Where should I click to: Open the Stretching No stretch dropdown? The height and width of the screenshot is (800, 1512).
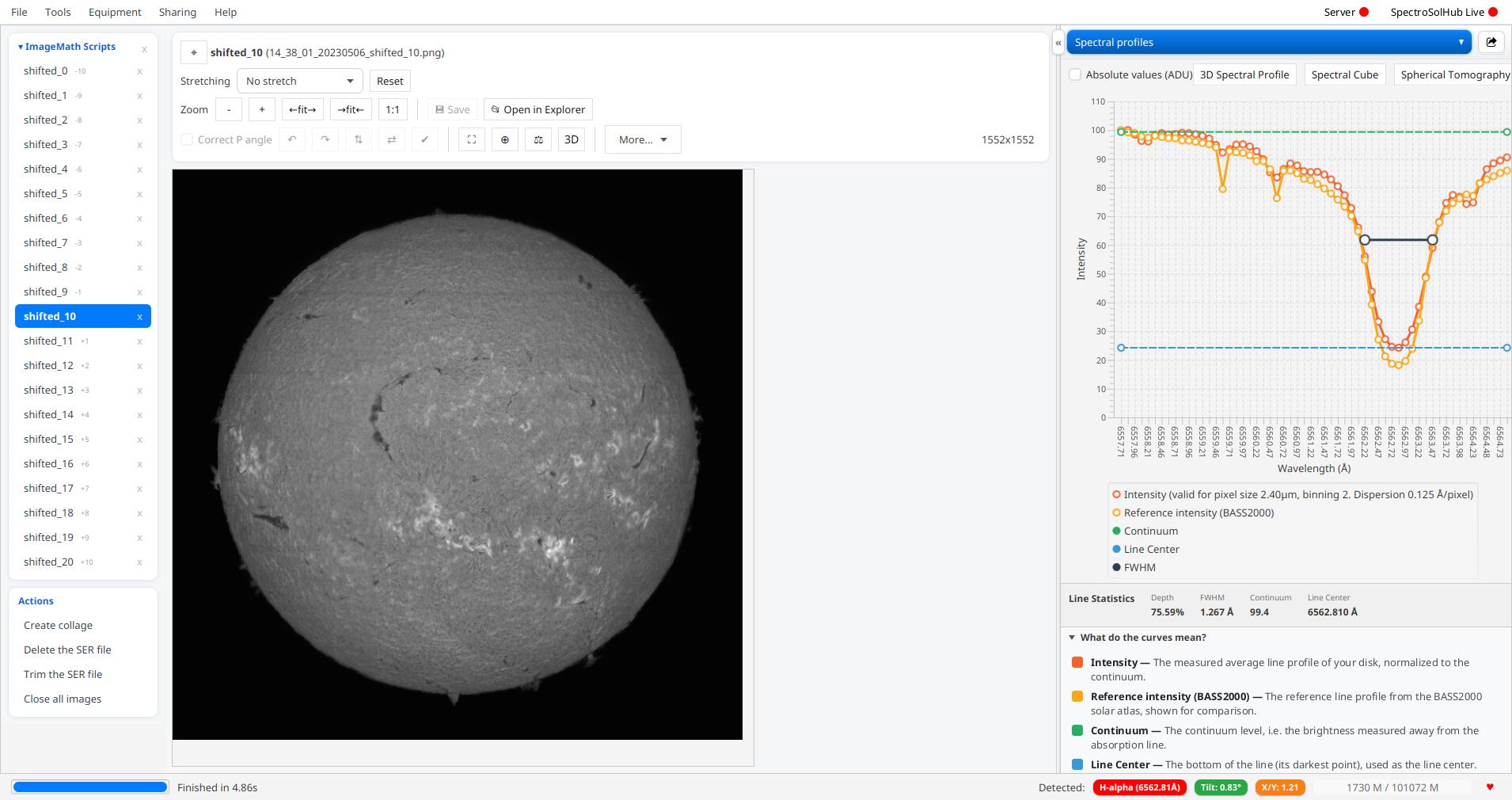(x=300, y=81)
